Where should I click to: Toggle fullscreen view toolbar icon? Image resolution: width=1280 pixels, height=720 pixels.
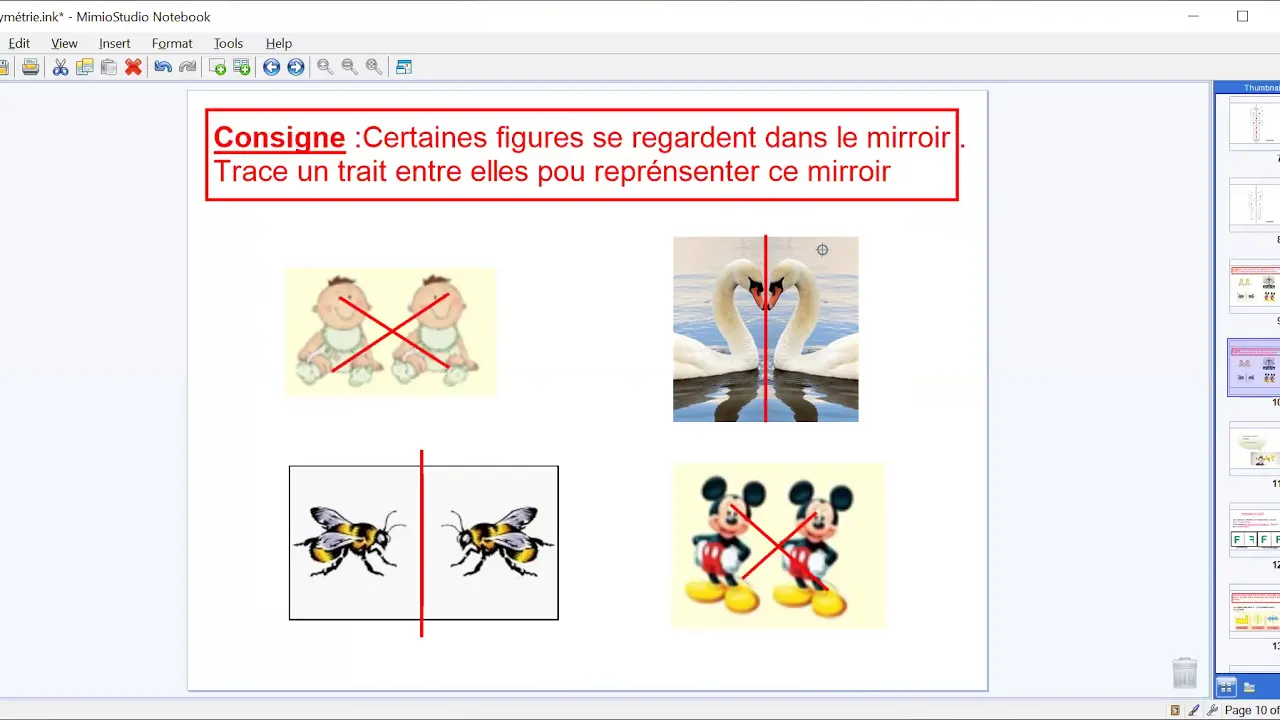pos(404,67)
